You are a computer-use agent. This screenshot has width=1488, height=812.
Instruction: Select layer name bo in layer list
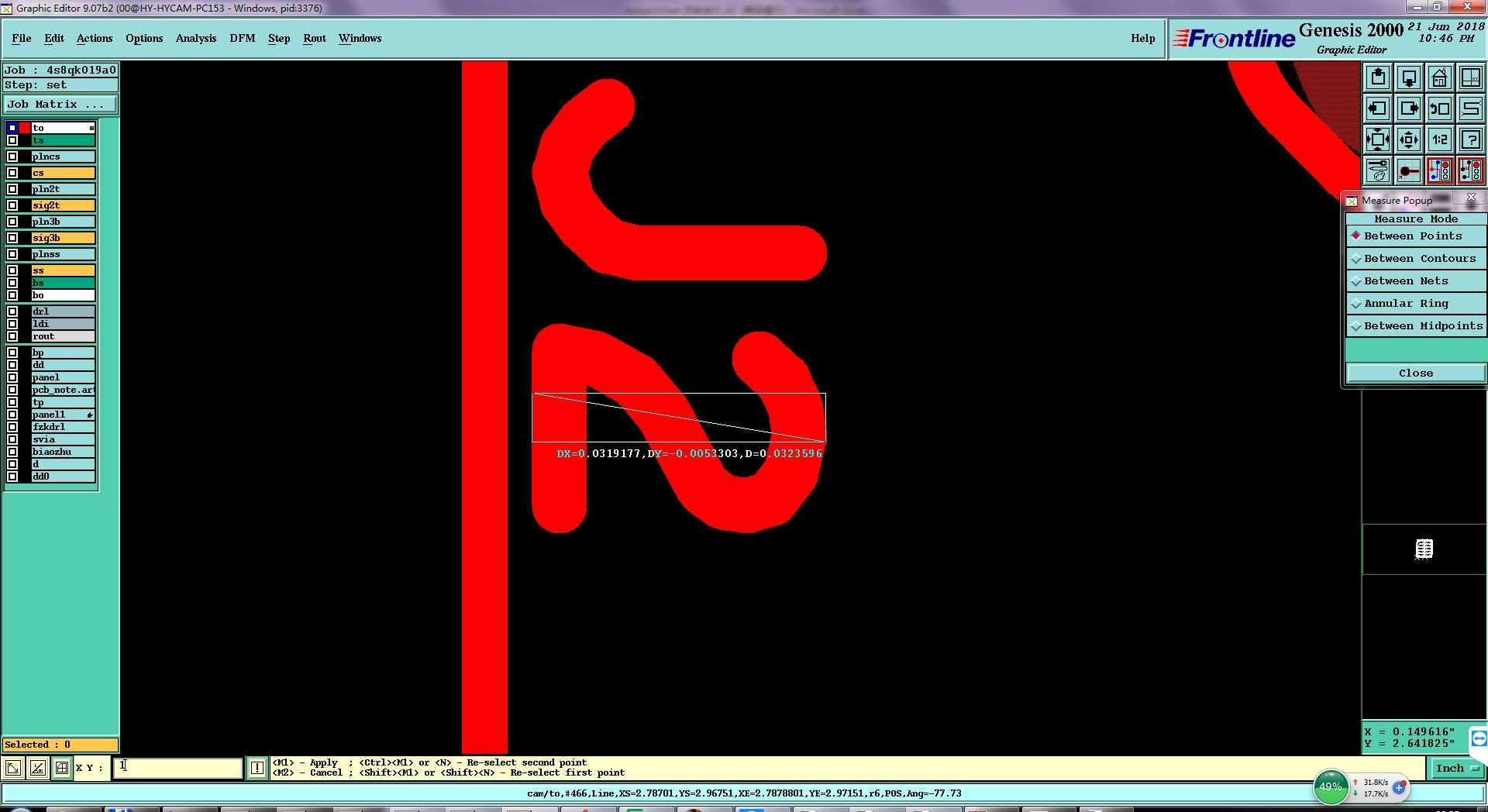(x=64, y=295)
